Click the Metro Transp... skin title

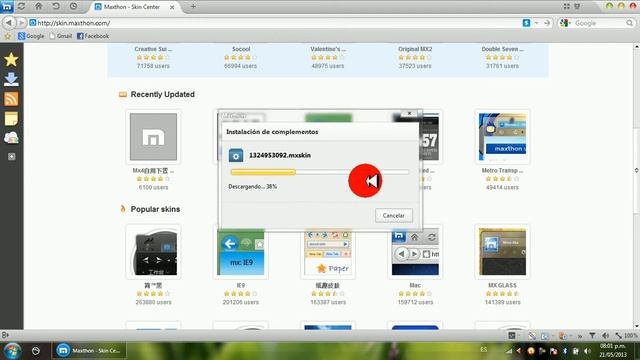point(502,171)
